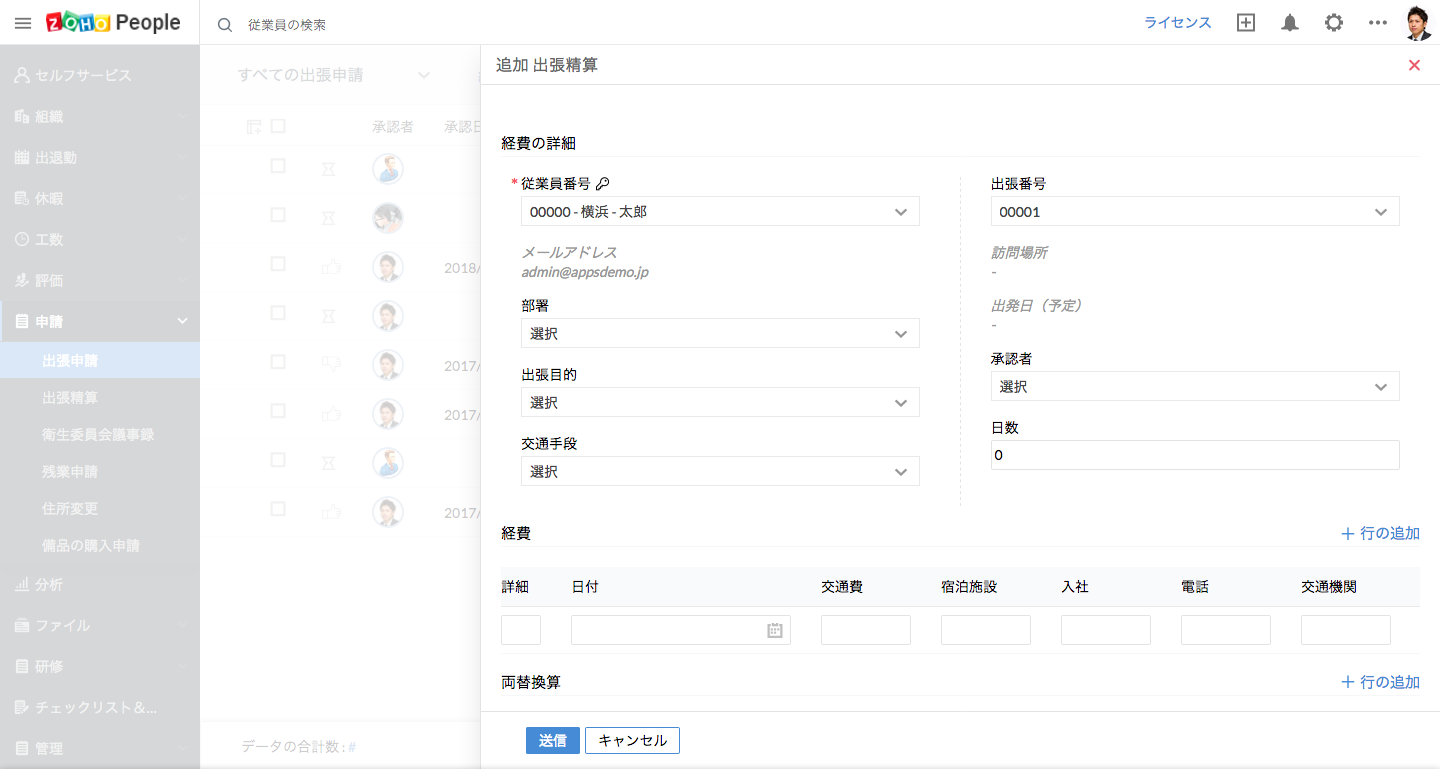Click the キャンセル button
The width and height of the screenshot is (1440, 769).
632,740
